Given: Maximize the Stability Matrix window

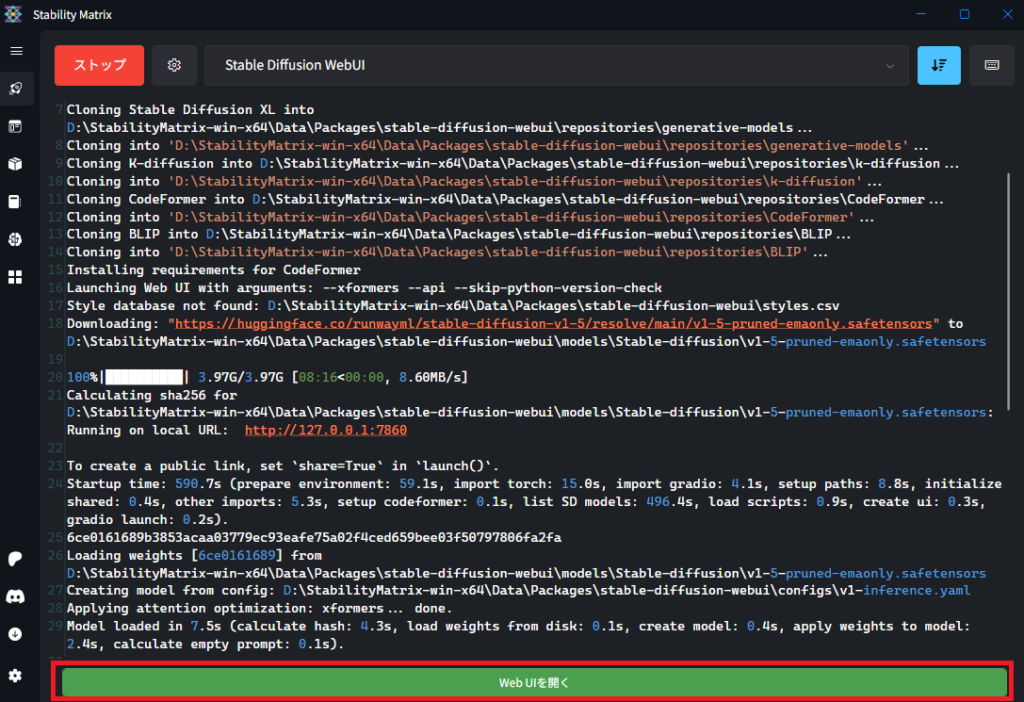Looking at the screenshot, I should pos(964,14).
